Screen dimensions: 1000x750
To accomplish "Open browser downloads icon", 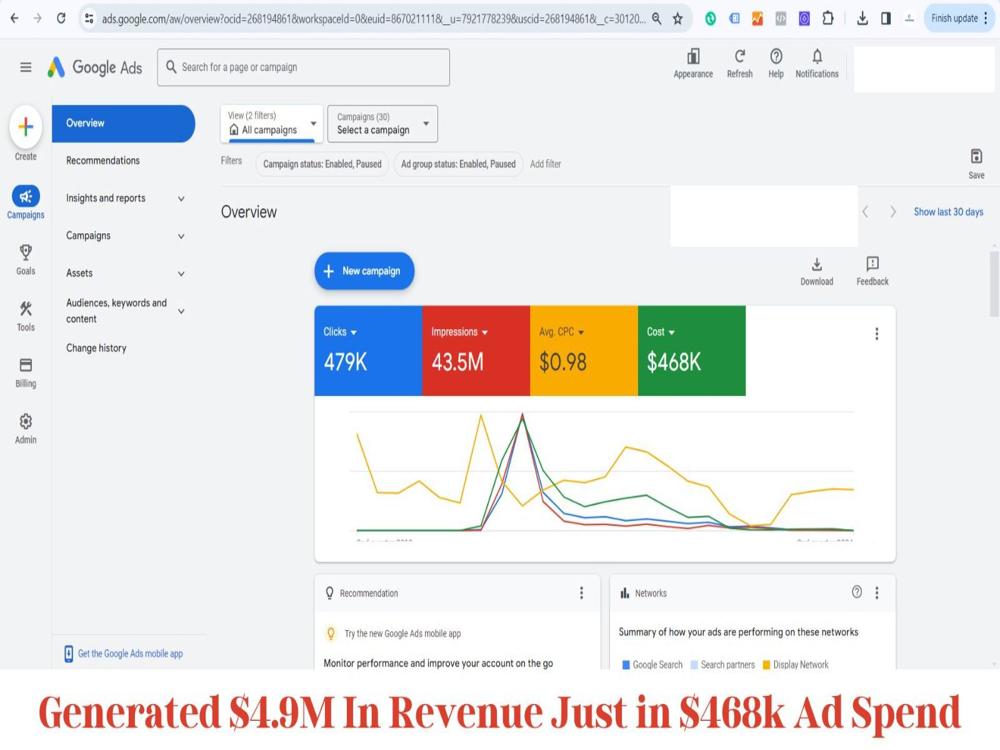I will tap(862, 18).
